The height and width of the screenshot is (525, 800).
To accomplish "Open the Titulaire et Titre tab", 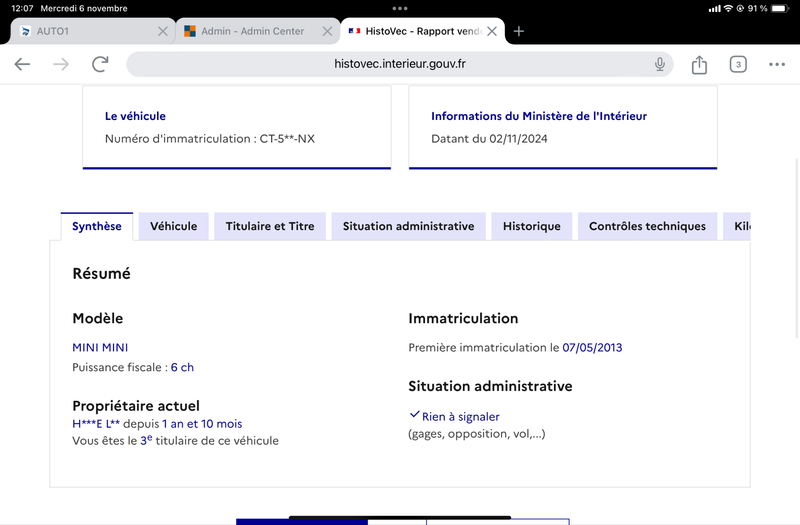I will [x=270, y=227].
